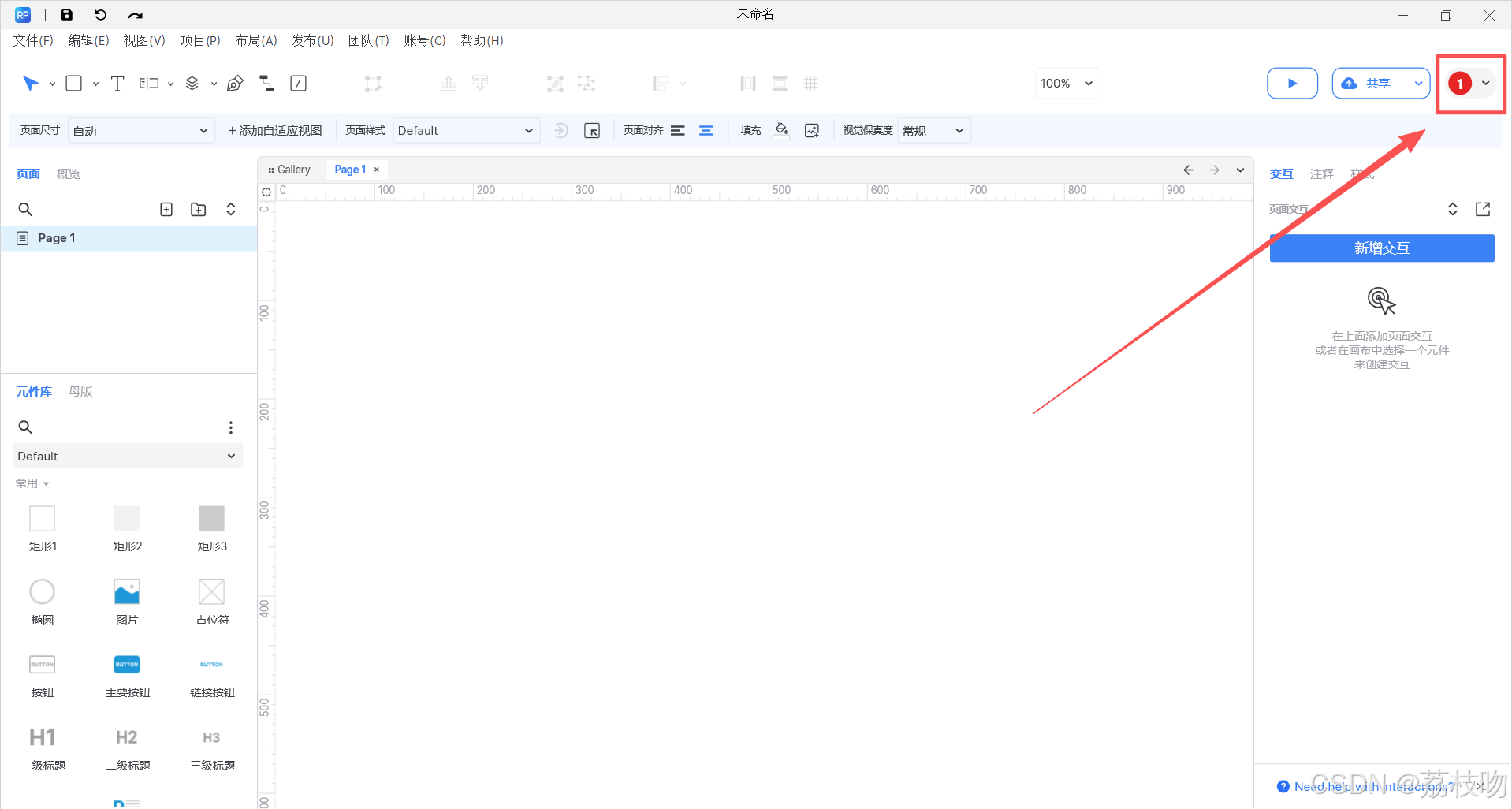Open the page fill color picker

coord(781,131)
